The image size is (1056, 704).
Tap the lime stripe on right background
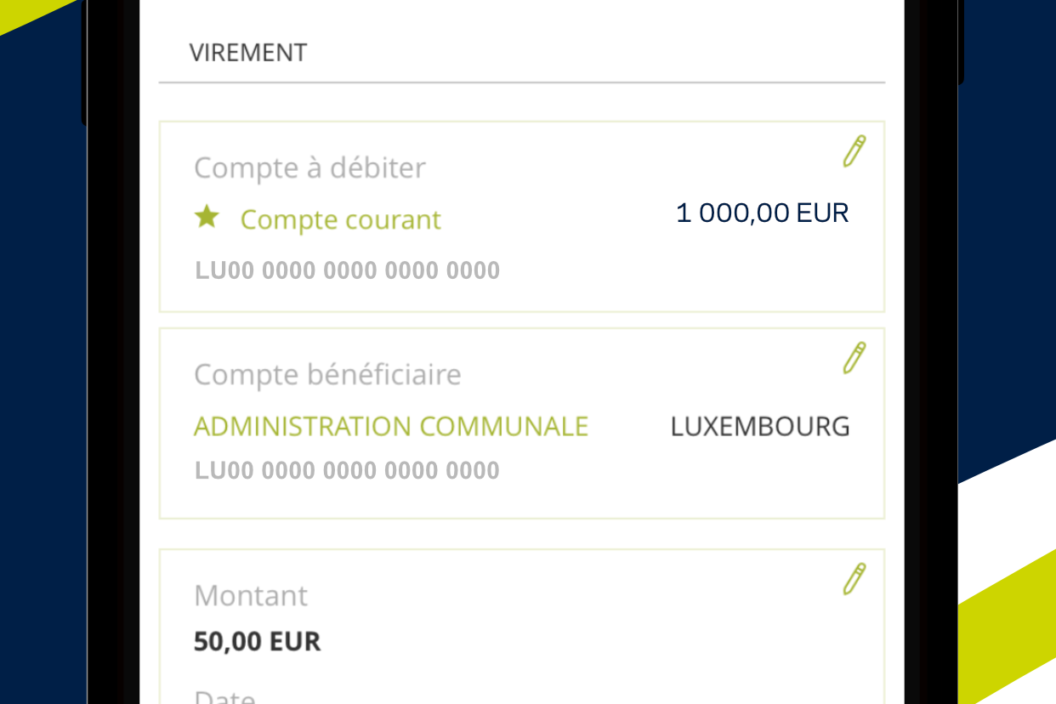tap(1010, 630)
